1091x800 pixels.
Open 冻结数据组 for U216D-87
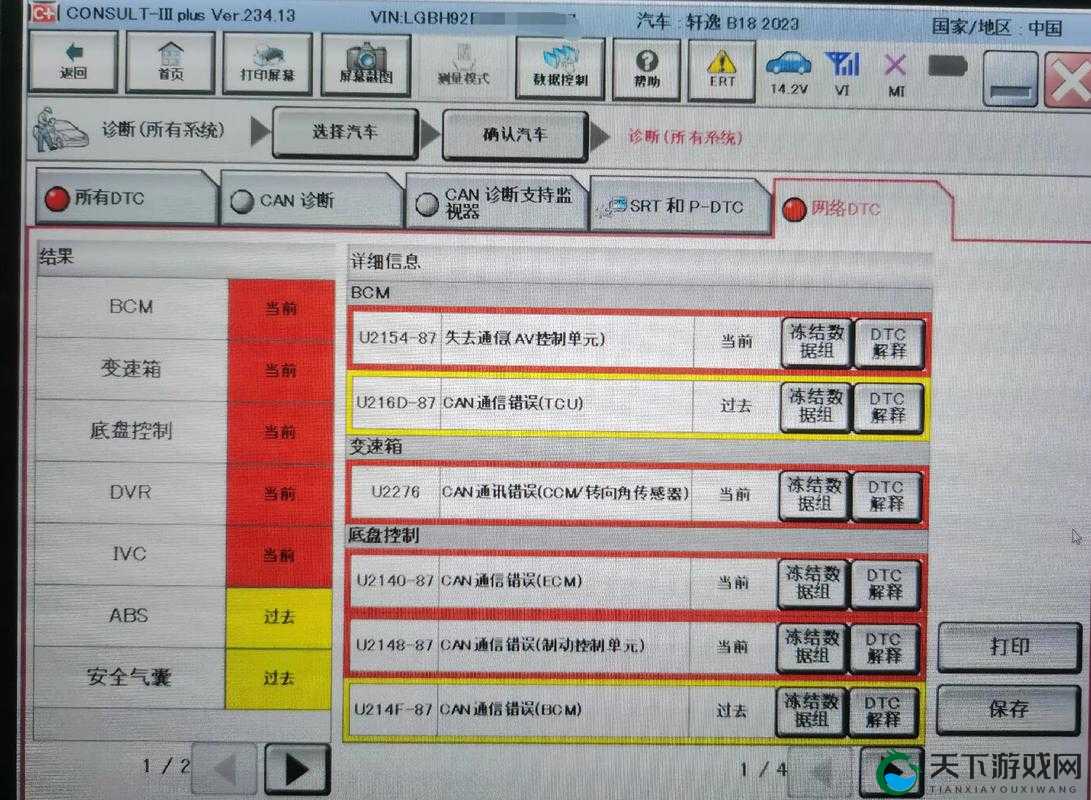point(815,406)
